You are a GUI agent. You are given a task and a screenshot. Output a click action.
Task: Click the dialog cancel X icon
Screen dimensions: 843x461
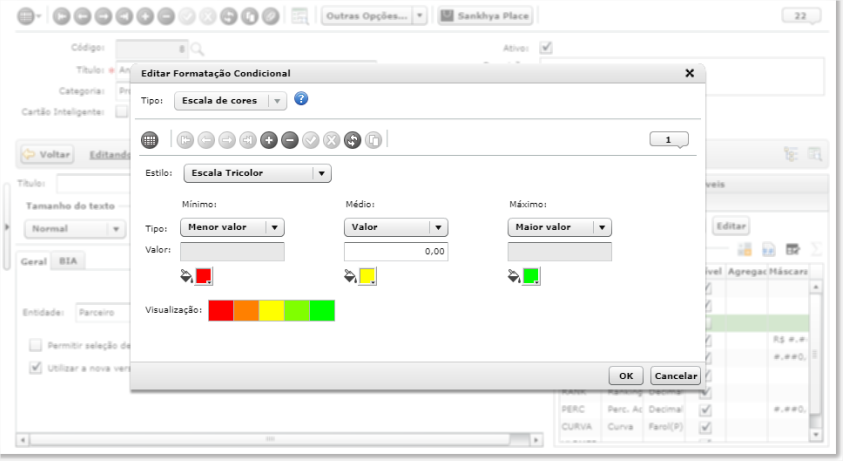[332, 140]
